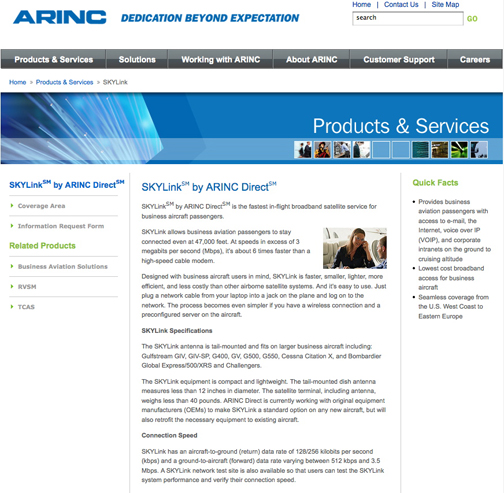Viewport: 504px width, 493px height.
Task: Click the last banner thumbnail on right
Action: click(479, 150)
